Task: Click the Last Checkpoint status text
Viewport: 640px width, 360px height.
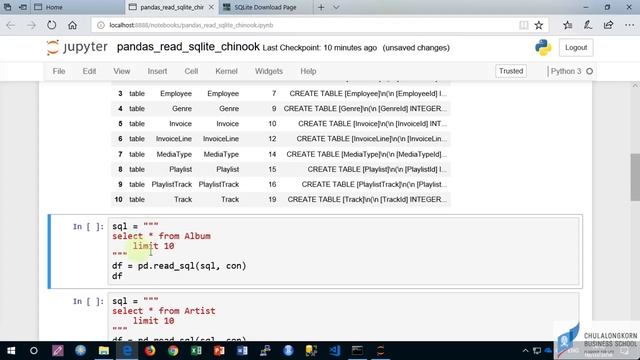Action: click(x=319, y=48)
